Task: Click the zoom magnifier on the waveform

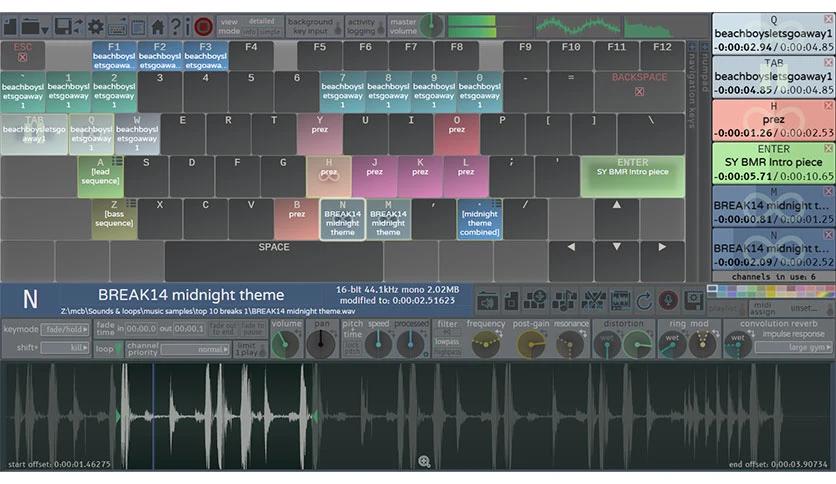Action: pos(424,462)
